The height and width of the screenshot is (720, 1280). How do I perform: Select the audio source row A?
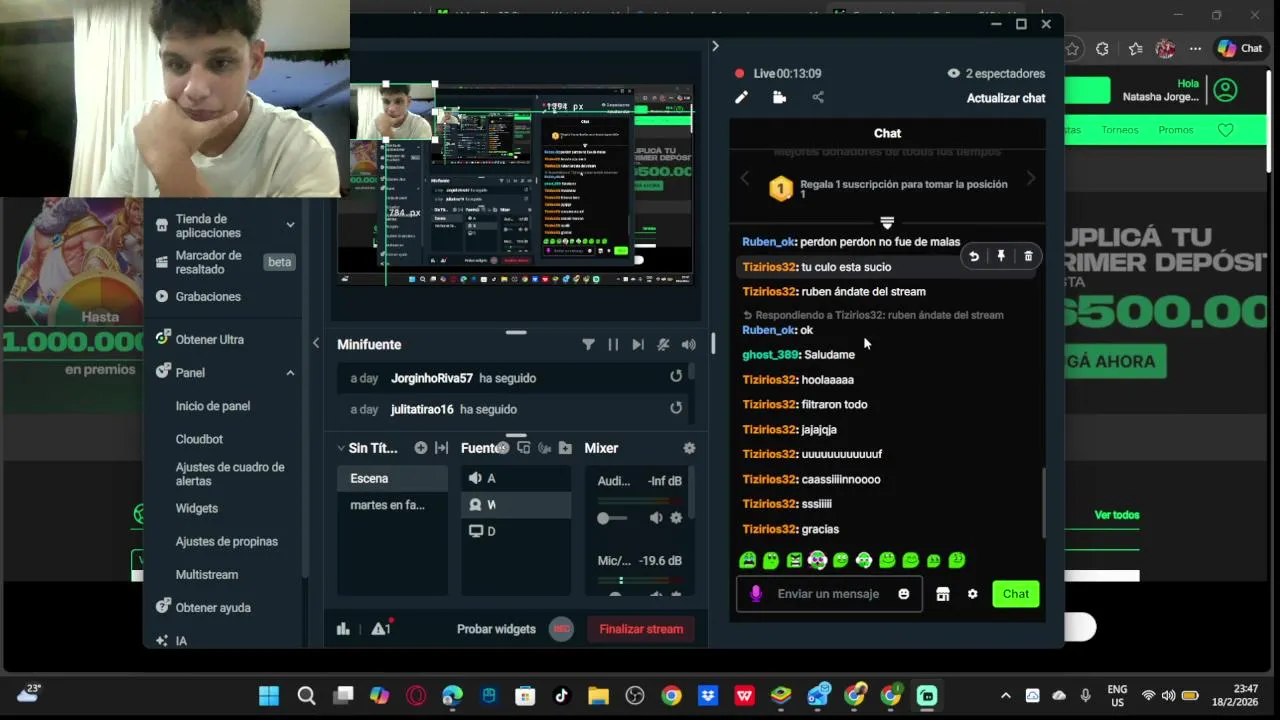[x=516, y=479]
